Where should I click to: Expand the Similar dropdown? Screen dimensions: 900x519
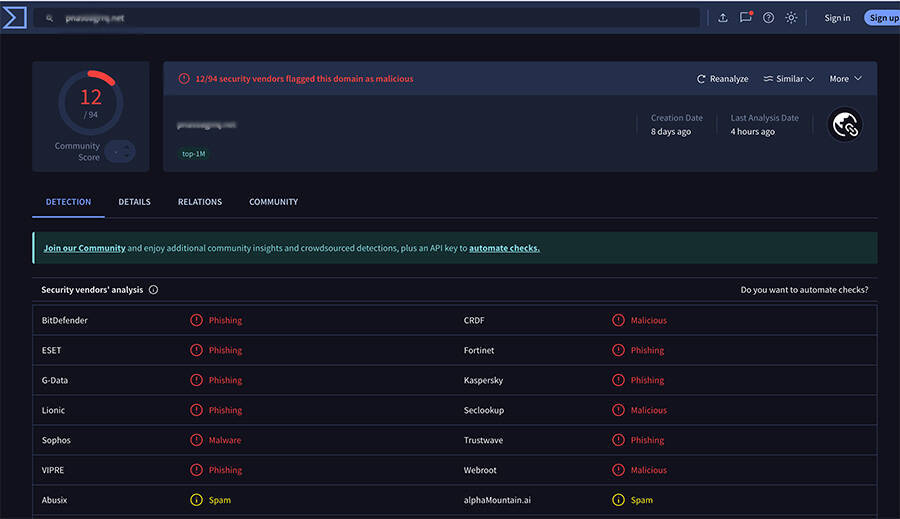pos(788,79)
